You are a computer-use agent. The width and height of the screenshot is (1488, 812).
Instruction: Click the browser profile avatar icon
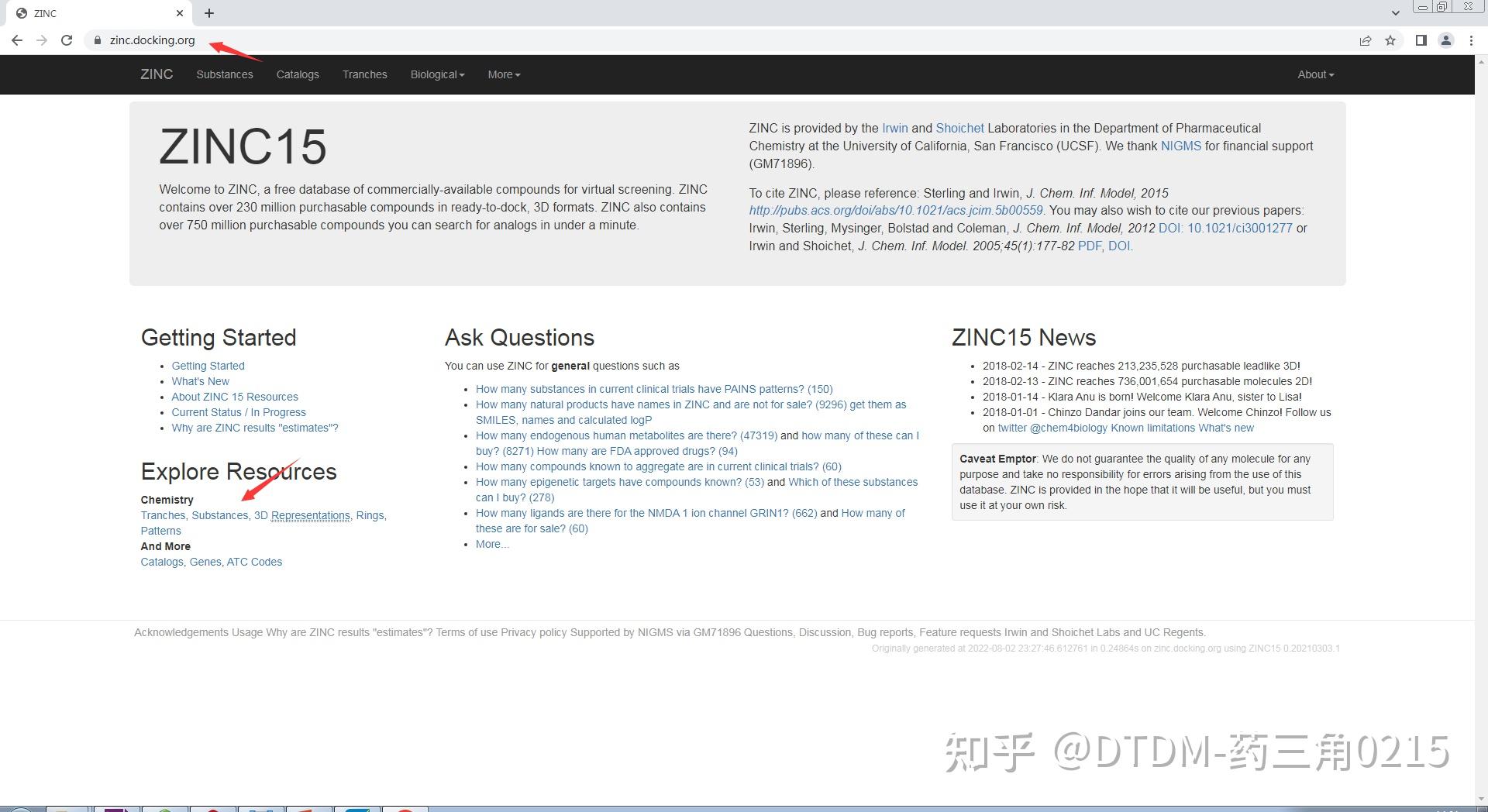(1446, 40)
